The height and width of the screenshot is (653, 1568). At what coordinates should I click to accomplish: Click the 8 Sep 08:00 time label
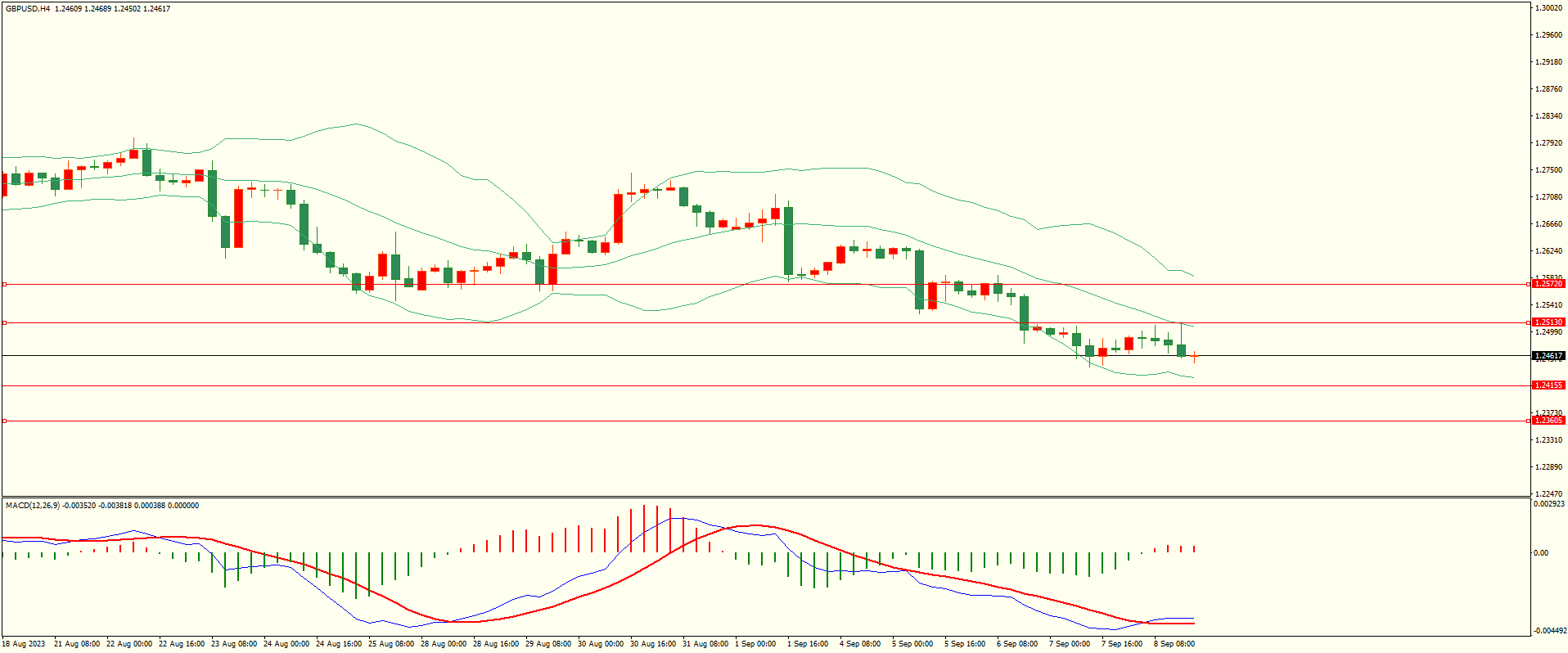1174,644
